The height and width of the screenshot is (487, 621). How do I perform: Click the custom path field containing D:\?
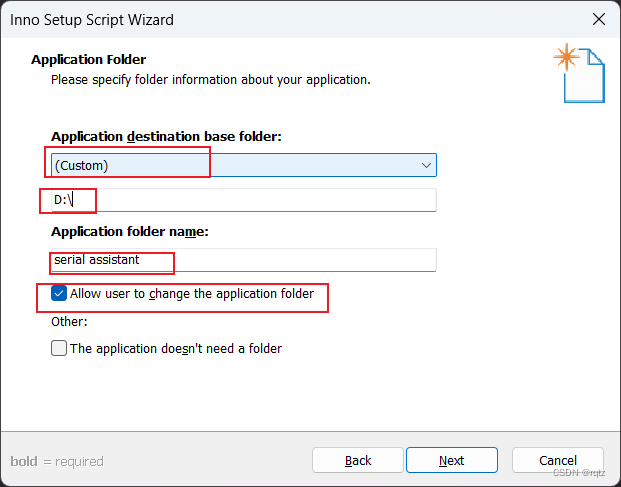[x=244, y=200]
